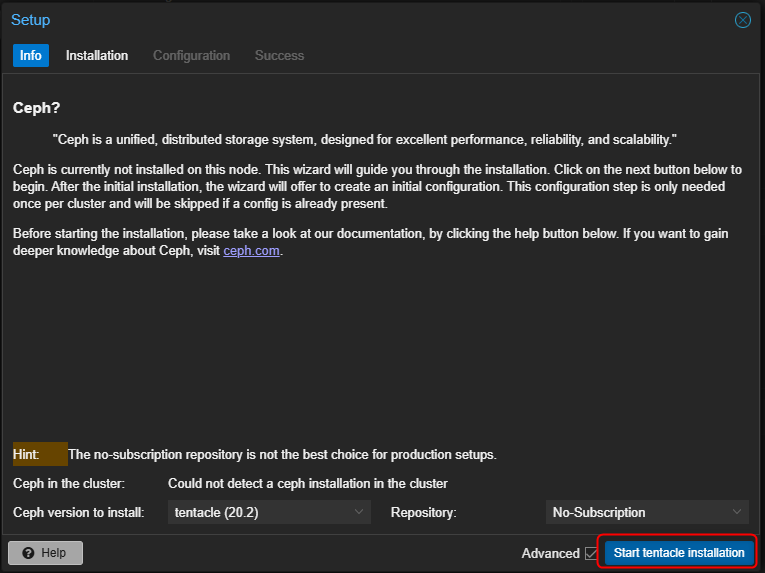The width and height of the screenshot is (765, 573).
Task: Open the Repository dropdown
Action: pos(737,512)
